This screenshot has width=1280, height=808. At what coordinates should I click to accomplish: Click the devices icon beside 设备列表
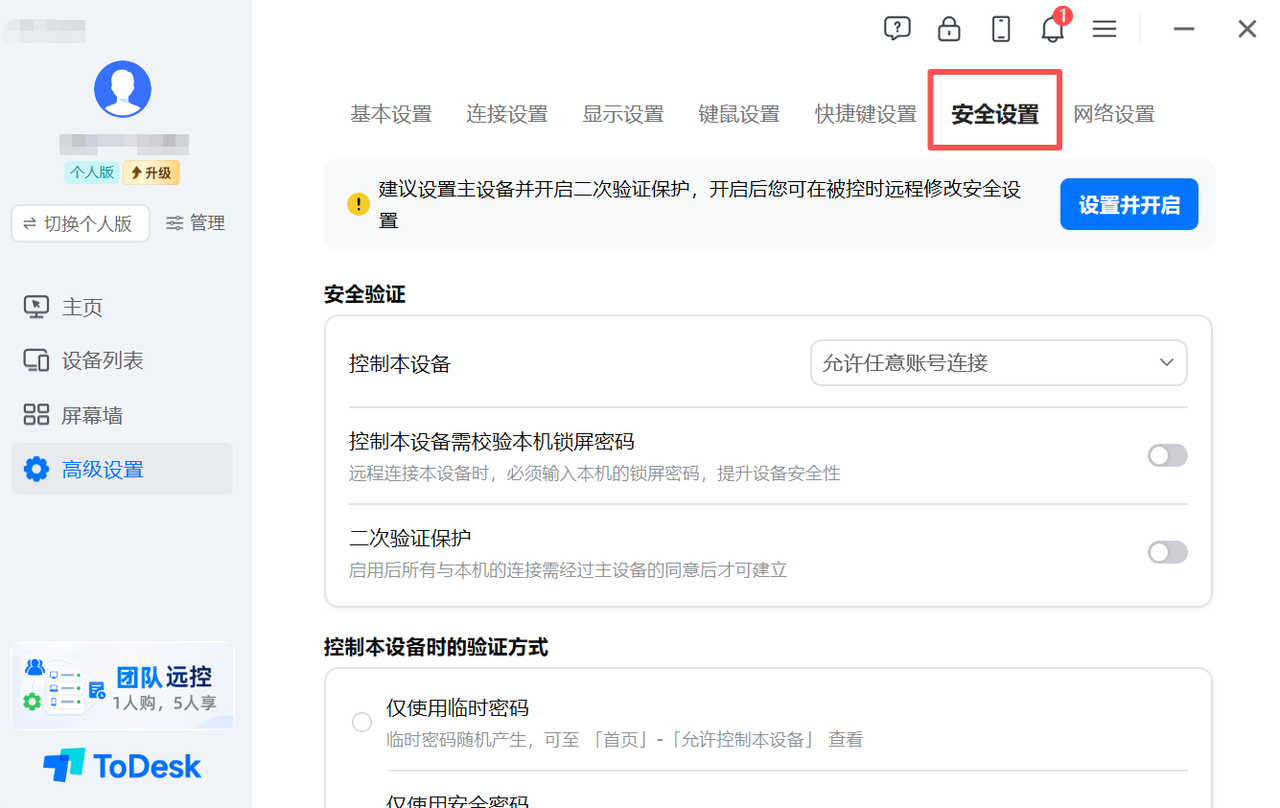[x=36, y=361]
